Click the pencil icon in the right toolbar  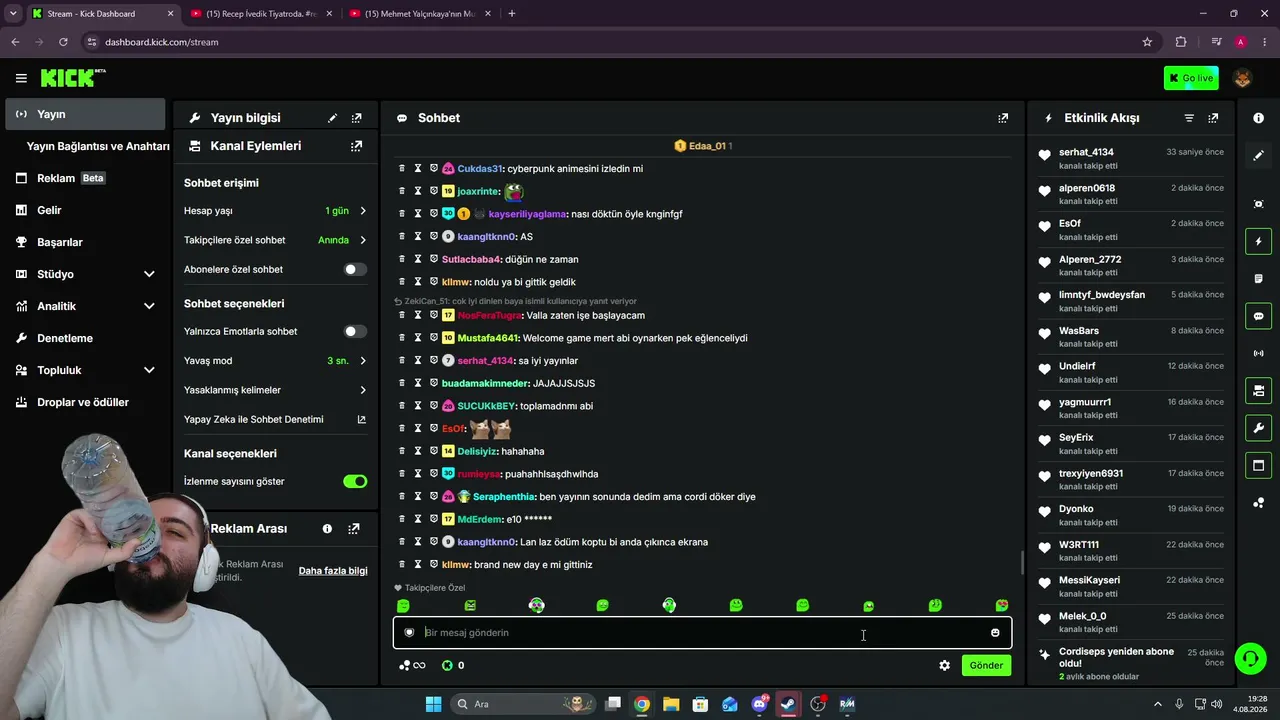(1258, 155)
